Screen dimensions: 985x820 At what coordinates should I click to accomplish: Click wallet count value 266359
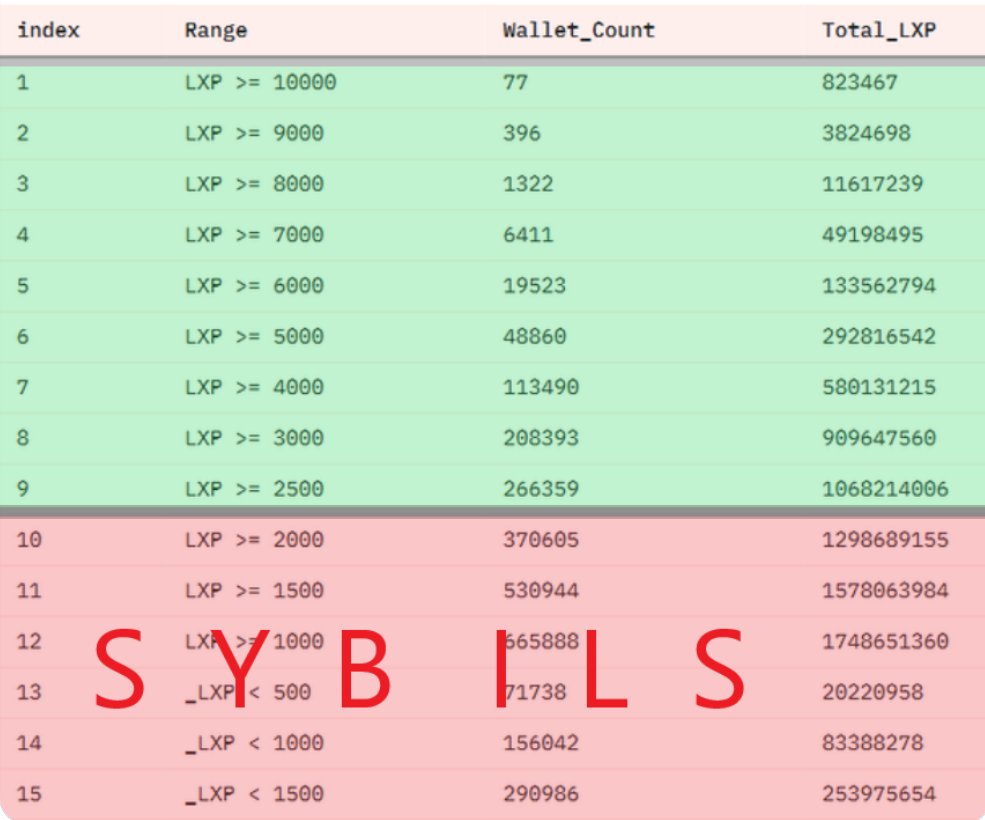point(540,488)
